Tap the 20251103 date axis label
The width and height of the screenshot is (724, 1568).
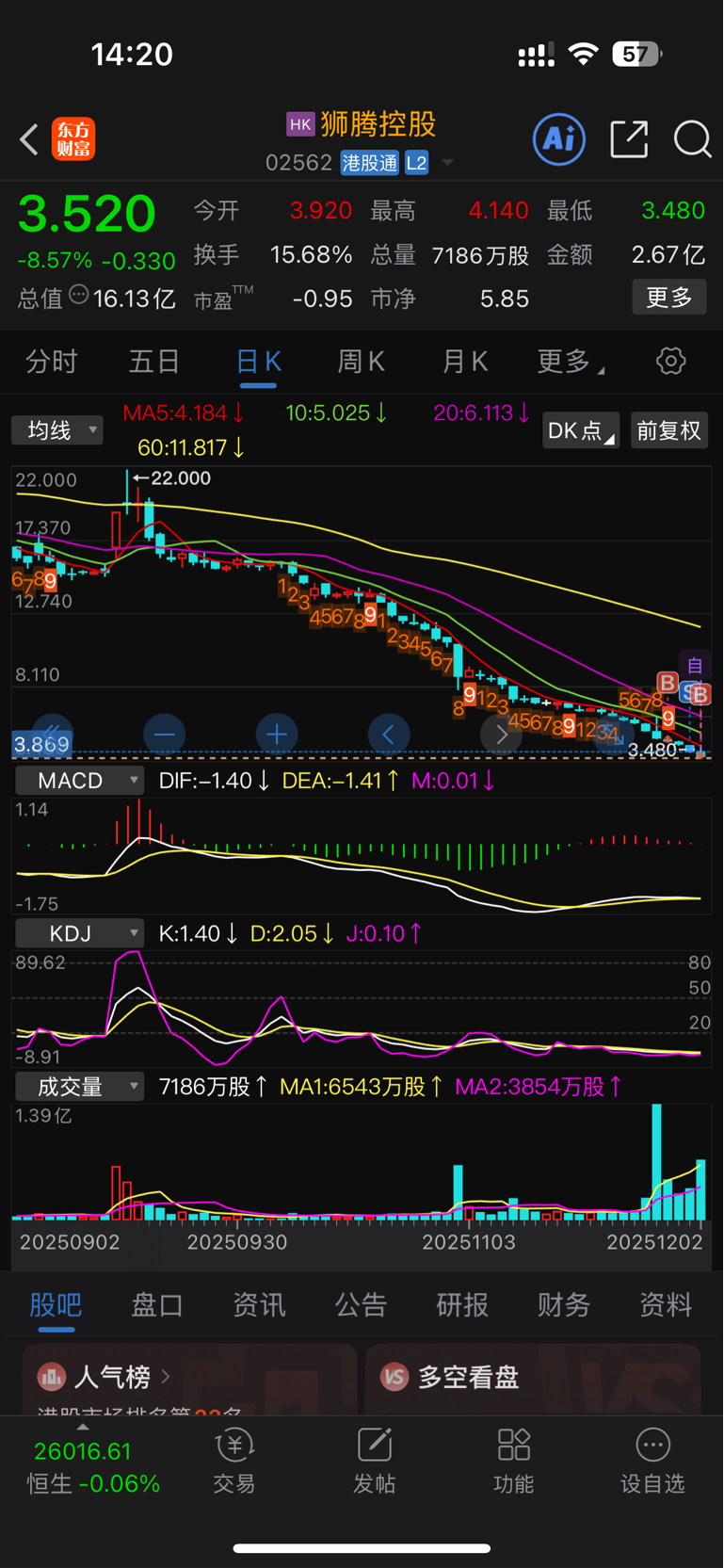coord(469,1242)
